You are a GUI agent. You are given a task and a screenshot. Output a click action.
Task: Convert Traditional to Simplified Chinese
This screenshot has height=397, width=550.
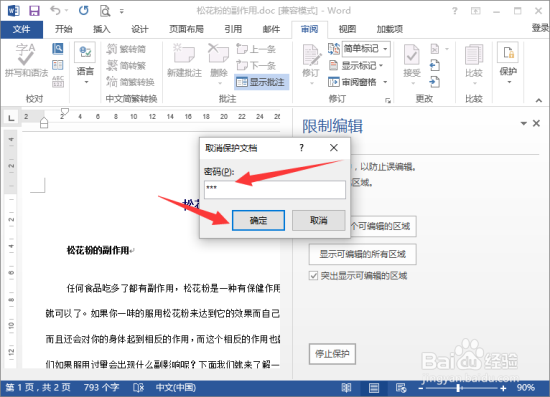click(126, 49)
